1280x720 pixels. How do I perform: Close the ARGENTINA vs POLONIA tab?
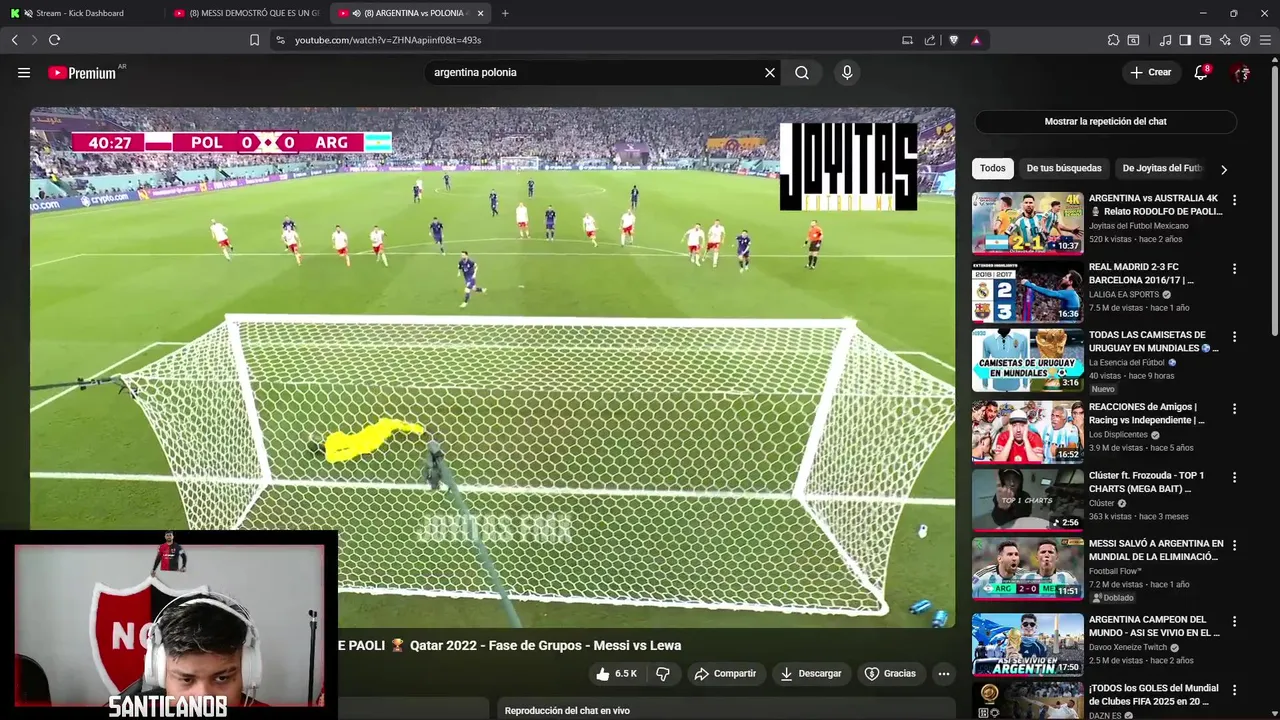(481, 13)
